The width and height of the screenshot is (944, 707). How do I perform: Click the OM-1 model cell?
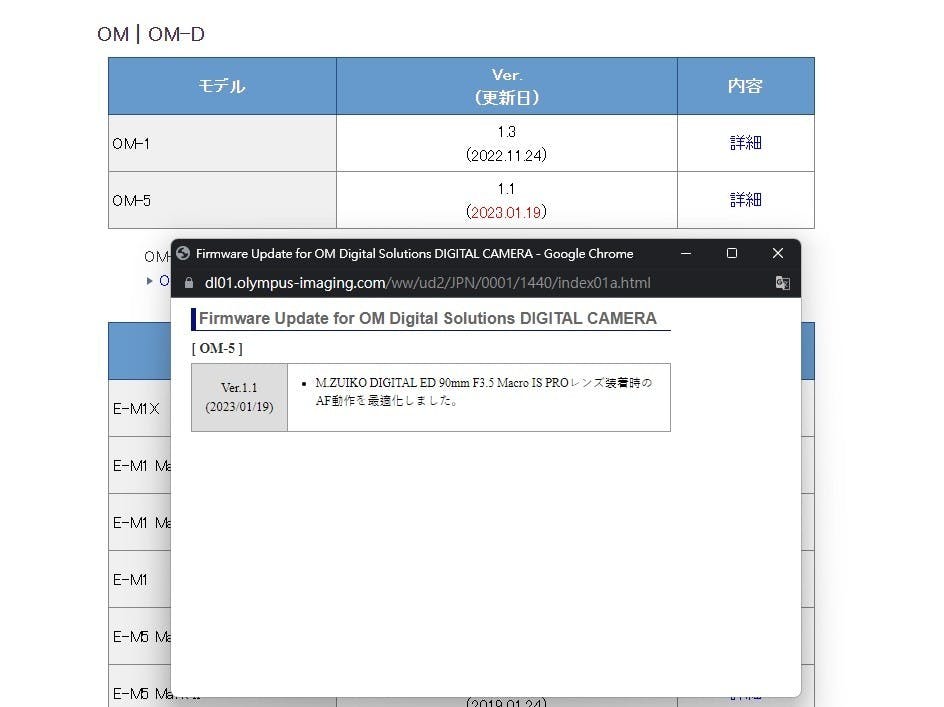pyautogui.click(x=222, y=143)
